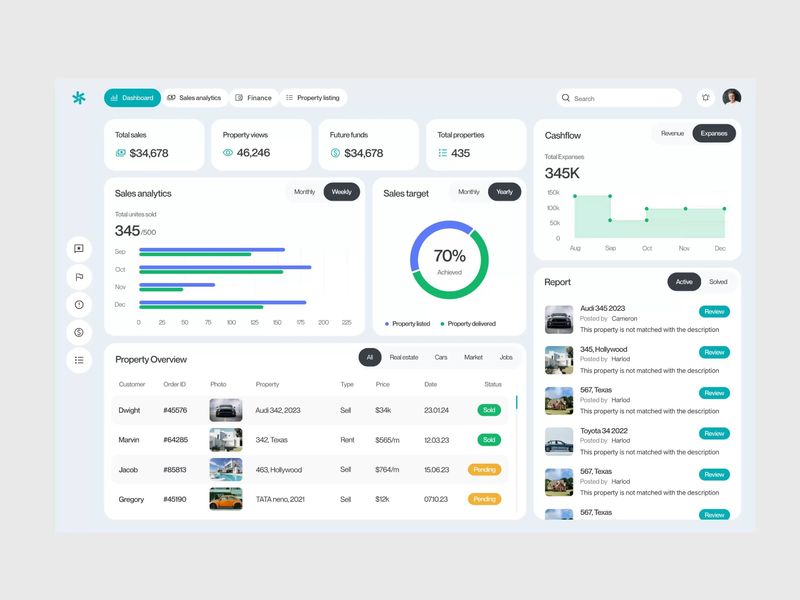Click the money icon on Total sales card
The height and width of the screenshot is (600, 800).
click(x=120, y=153)
